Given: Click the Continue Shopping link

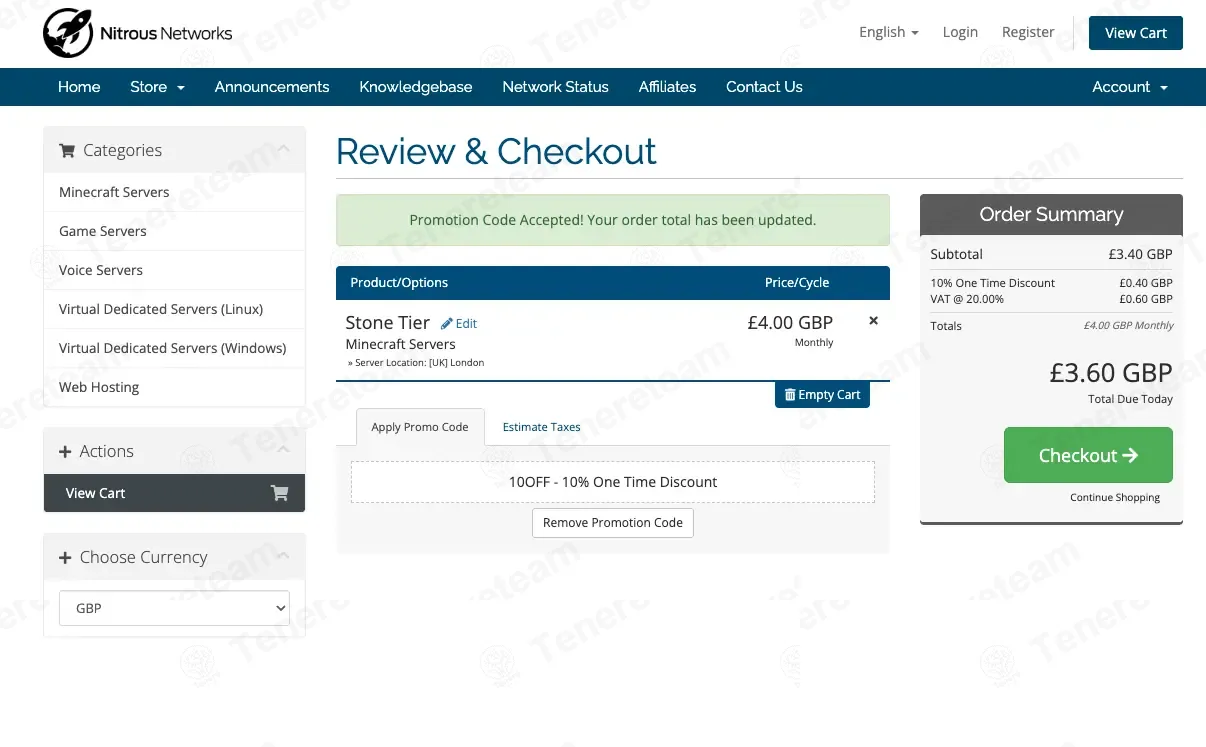Looking at the screenshot, I should pyautogui.click(x=1114, y=497).
